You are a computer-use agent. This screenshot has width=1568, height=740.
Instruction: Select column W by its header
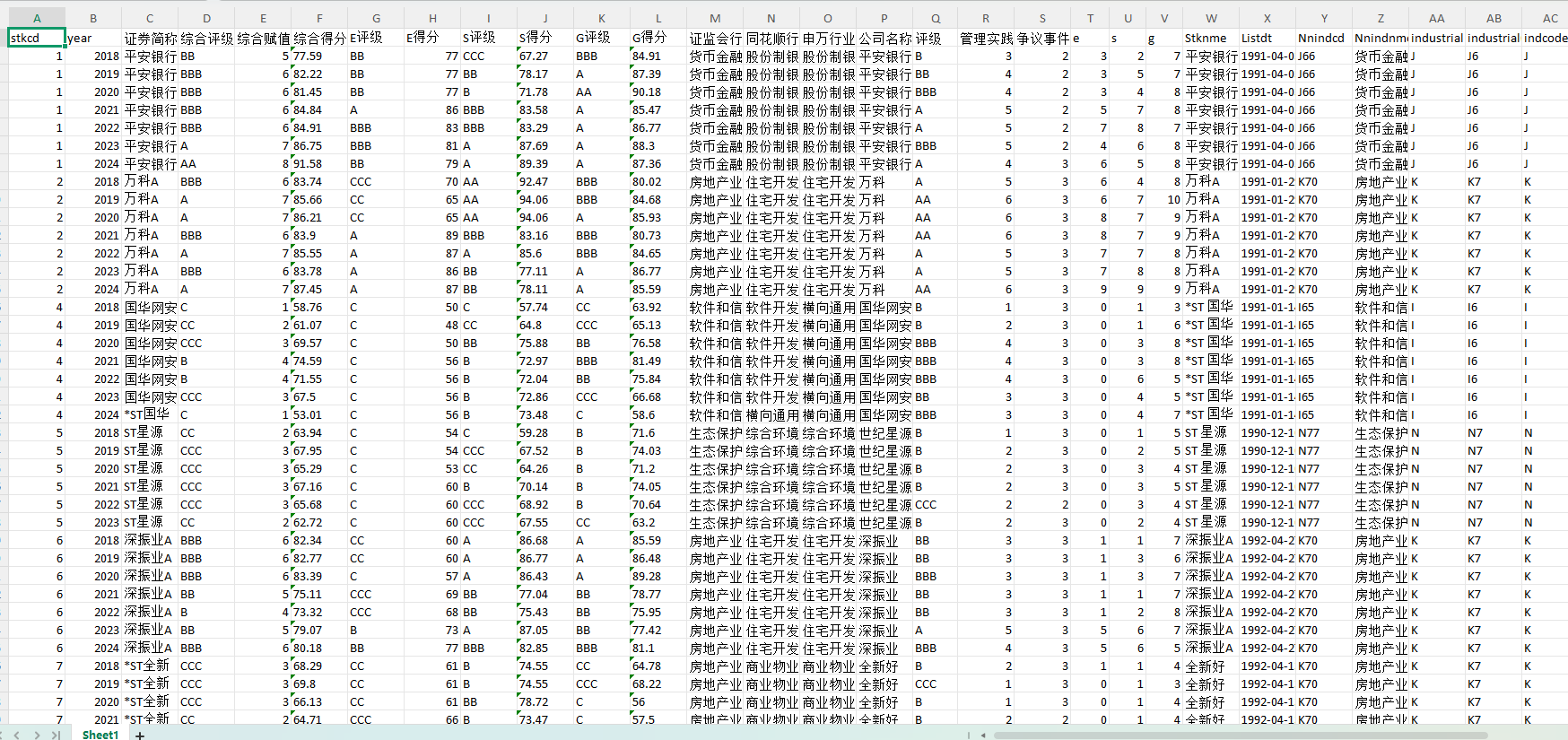point(1211,18)
